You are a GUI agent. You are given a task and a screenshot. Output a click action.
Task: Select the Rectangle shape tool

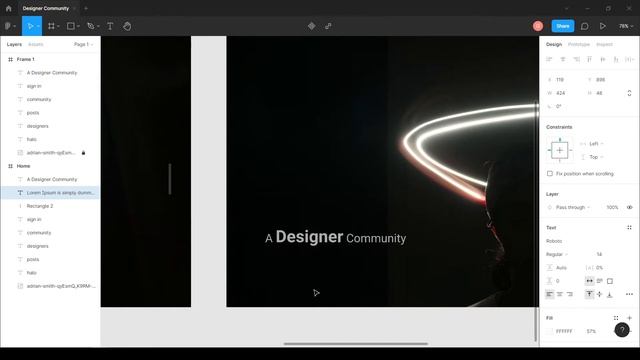tap(71, 26)
